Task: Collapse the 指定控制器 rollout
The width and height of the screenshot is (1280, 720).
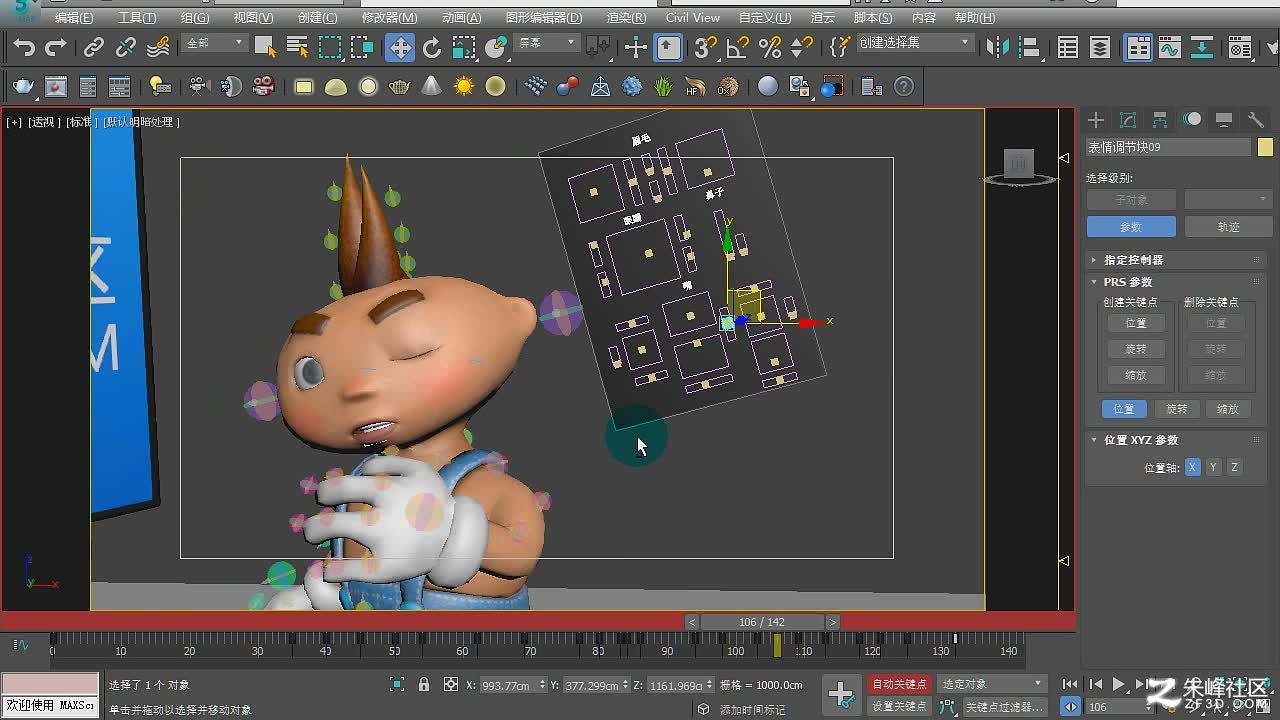Action: (x=1175, y=260)
